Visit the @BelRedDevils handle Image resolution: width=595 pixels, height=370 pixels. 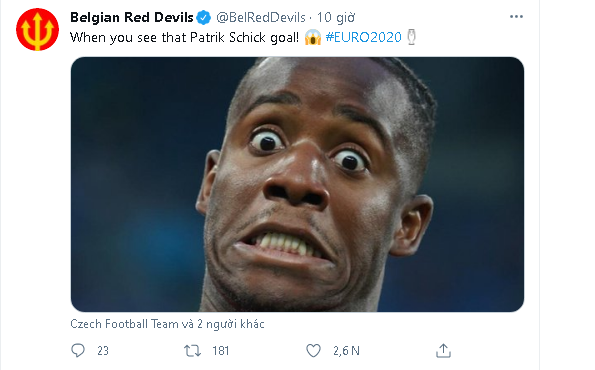click(261, 17)
